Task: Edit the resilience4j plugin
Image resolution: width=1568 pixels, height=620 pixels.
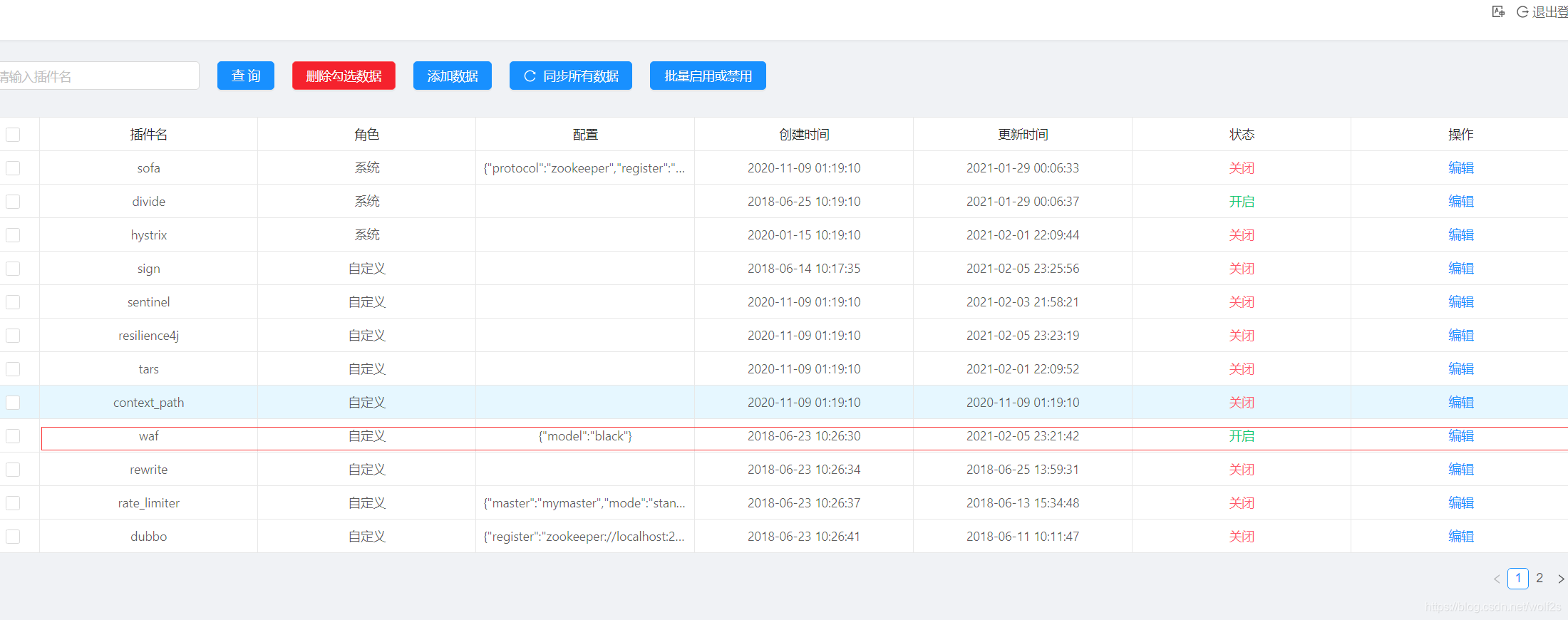Action: click(1460, 336)
